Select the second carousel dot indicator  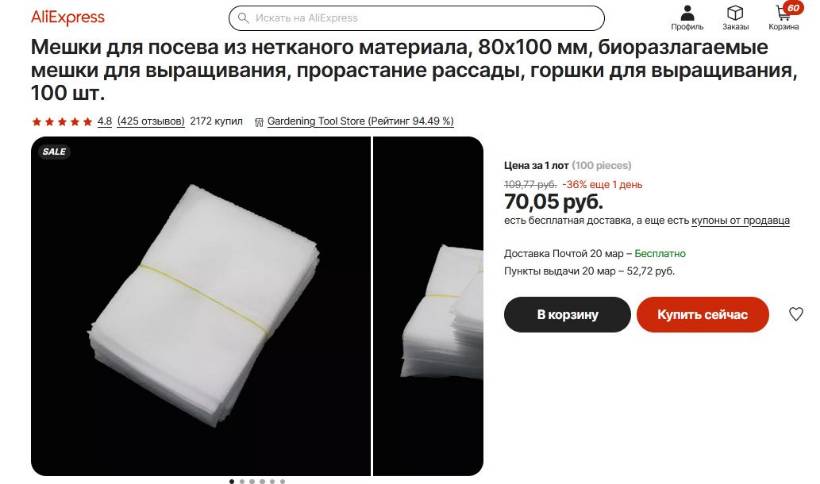point(242,481)
